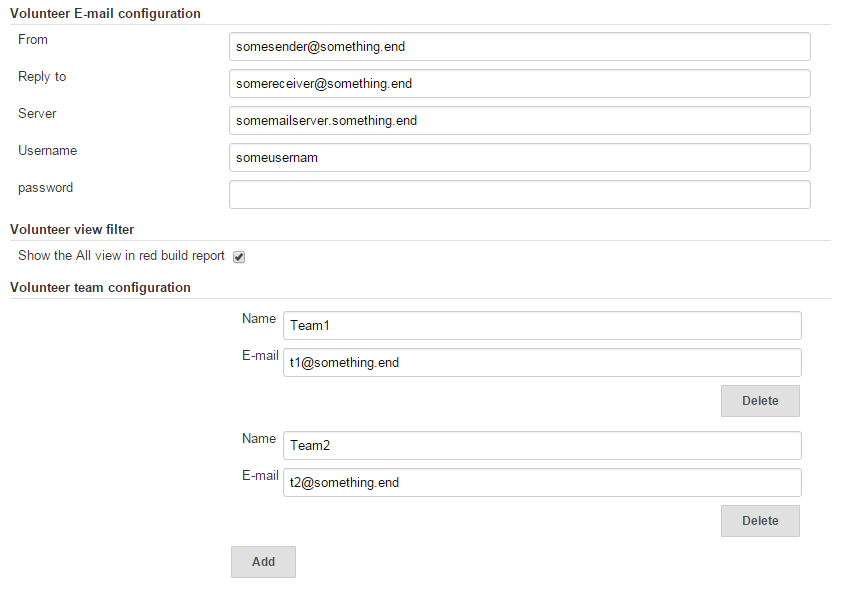Delete the Team1 entry
Screen dimensions: 842x600
click(760, 401)
